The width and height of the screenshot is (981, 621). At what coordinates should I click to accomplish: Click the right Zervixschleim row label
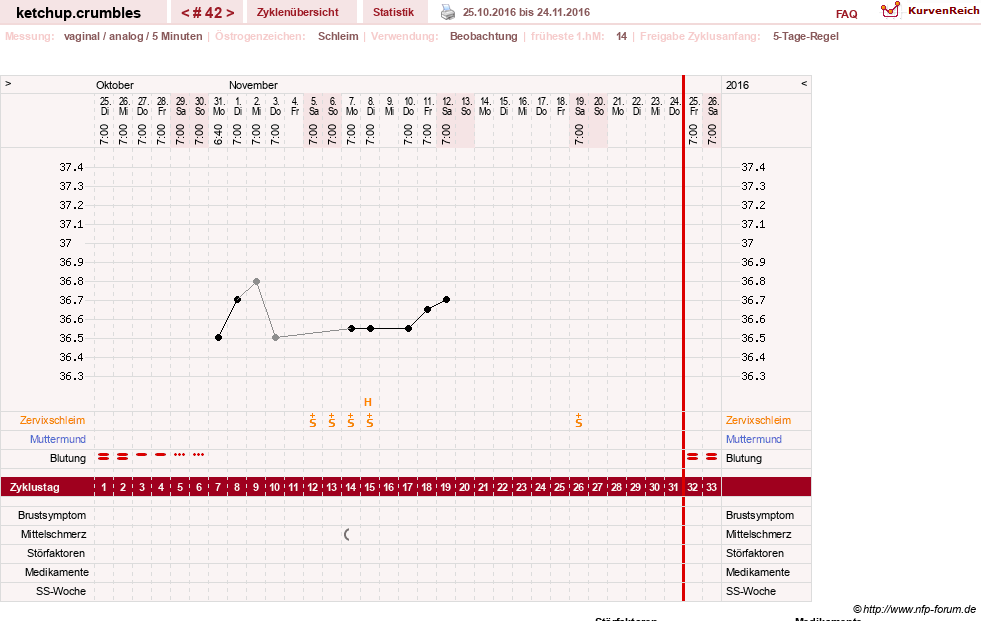(758, 420)
